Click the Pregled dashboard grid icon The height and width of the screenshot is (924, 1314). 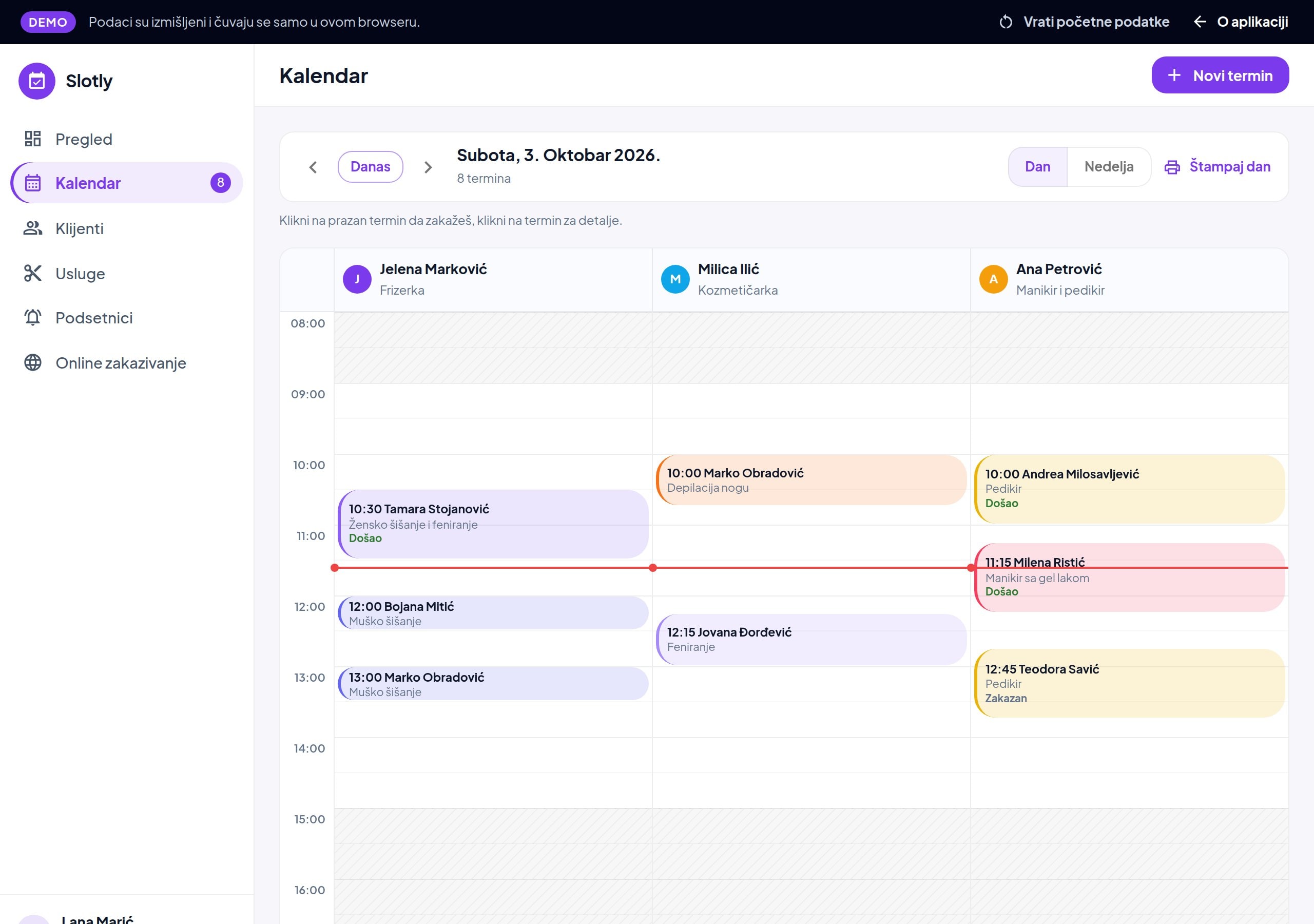coord(33,139)
